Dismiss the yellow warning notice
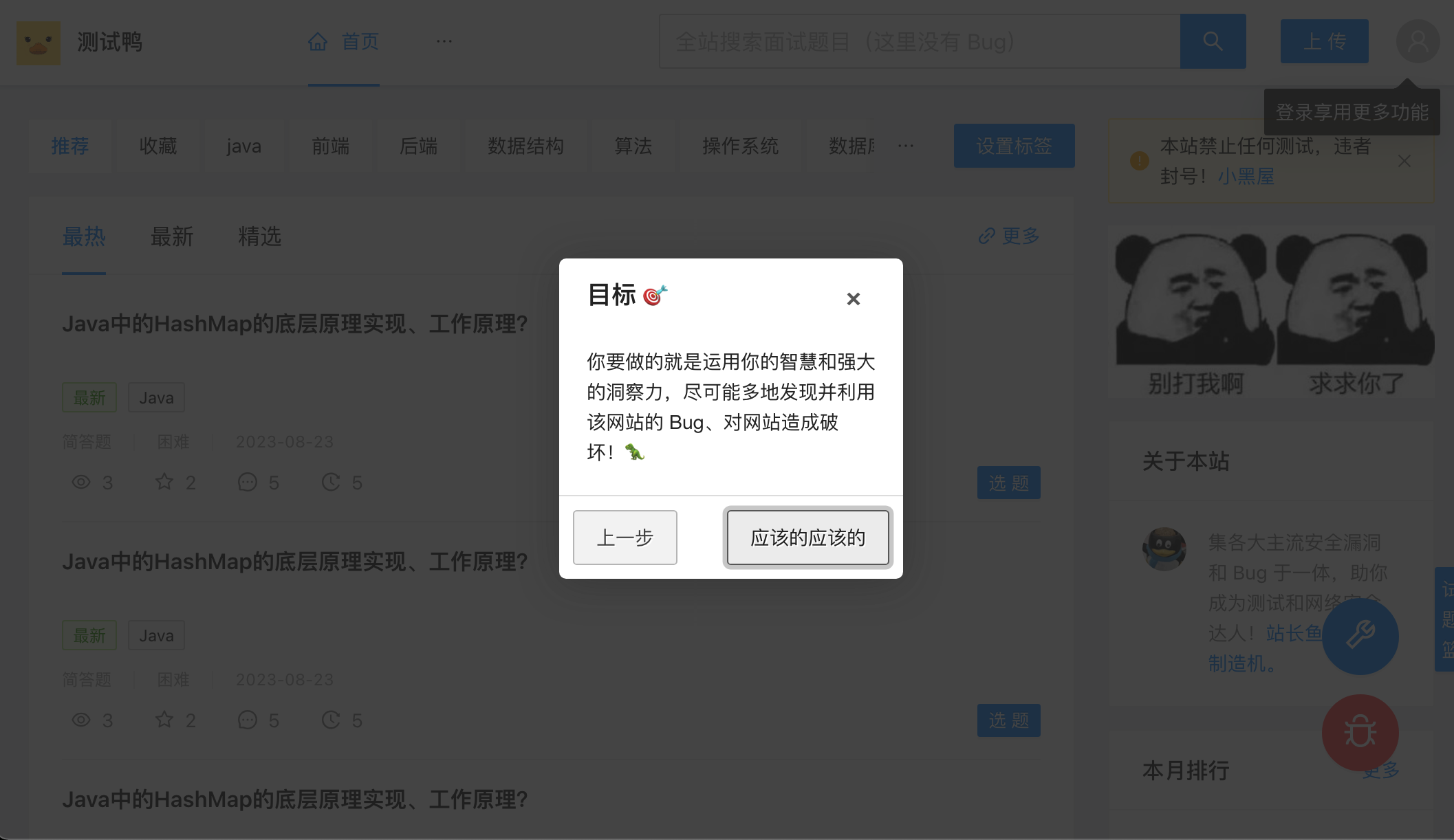 click(x=1404, y=161)
